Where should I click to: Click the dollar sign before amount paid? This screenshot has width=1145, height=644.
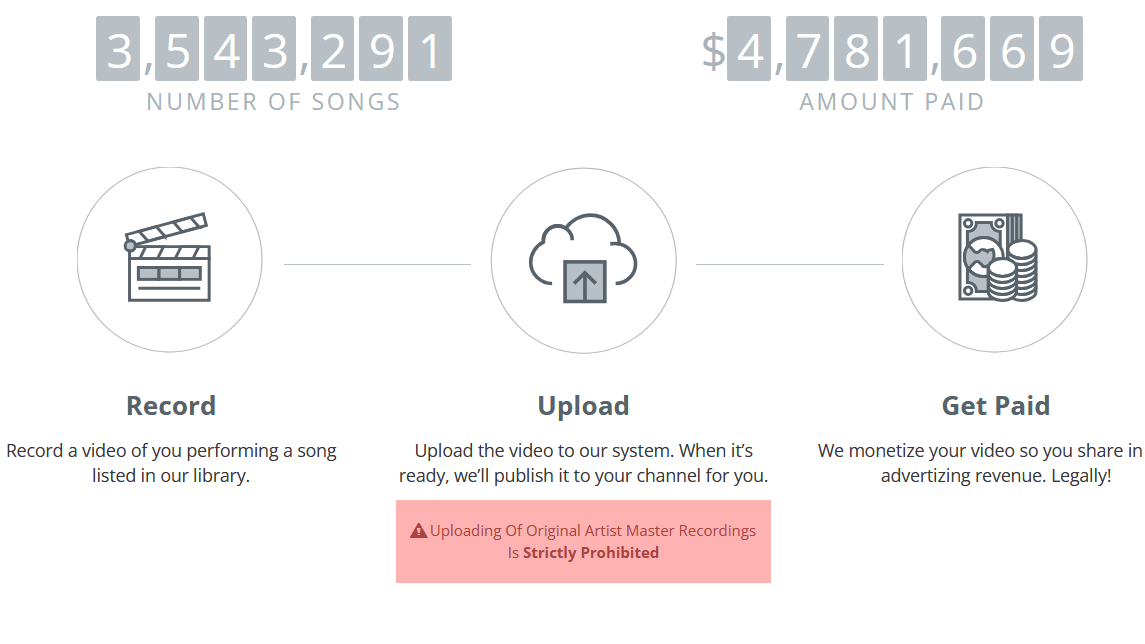click(713, 52)
